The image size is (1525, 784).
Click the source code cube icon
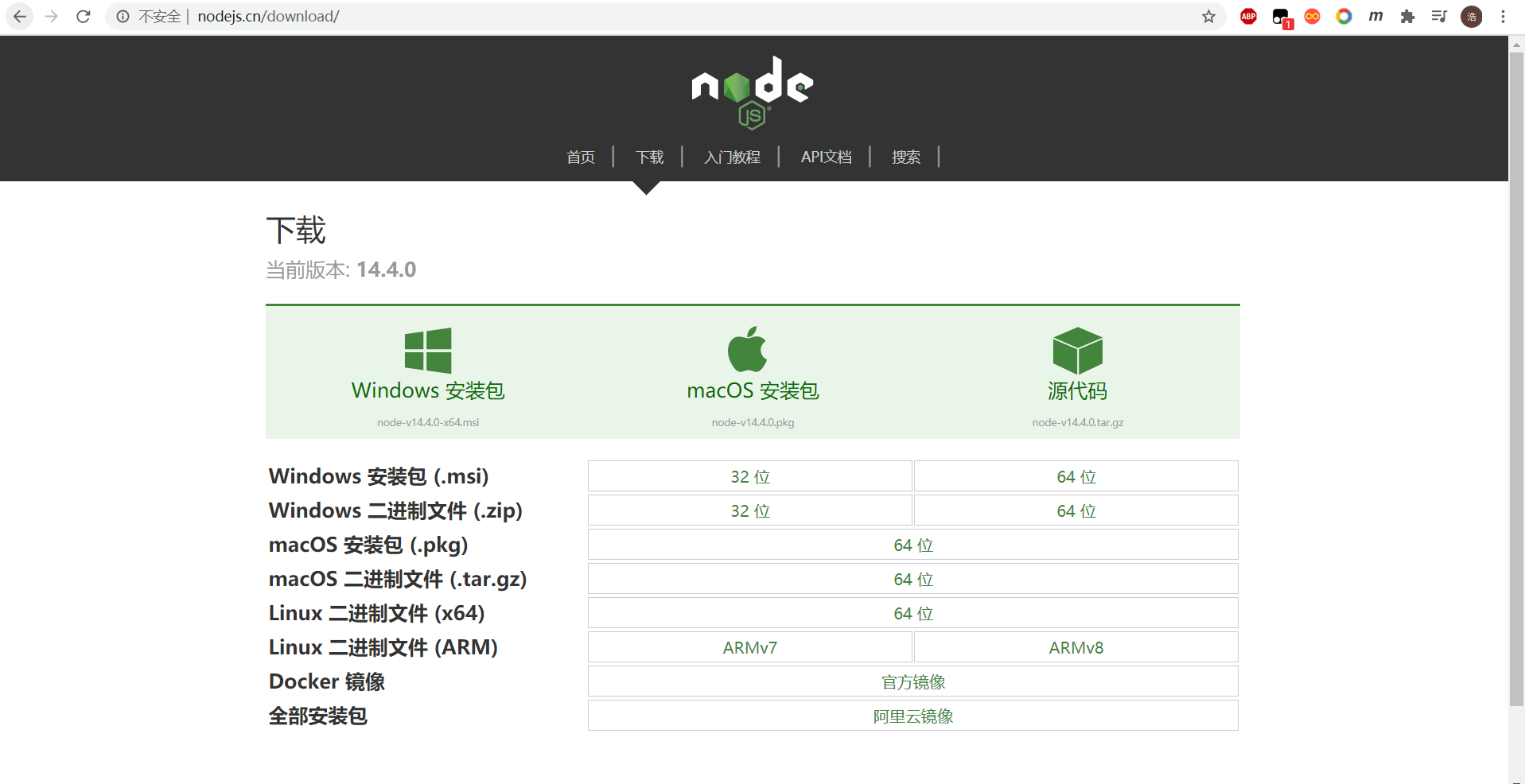click(x=1077, y=351)
